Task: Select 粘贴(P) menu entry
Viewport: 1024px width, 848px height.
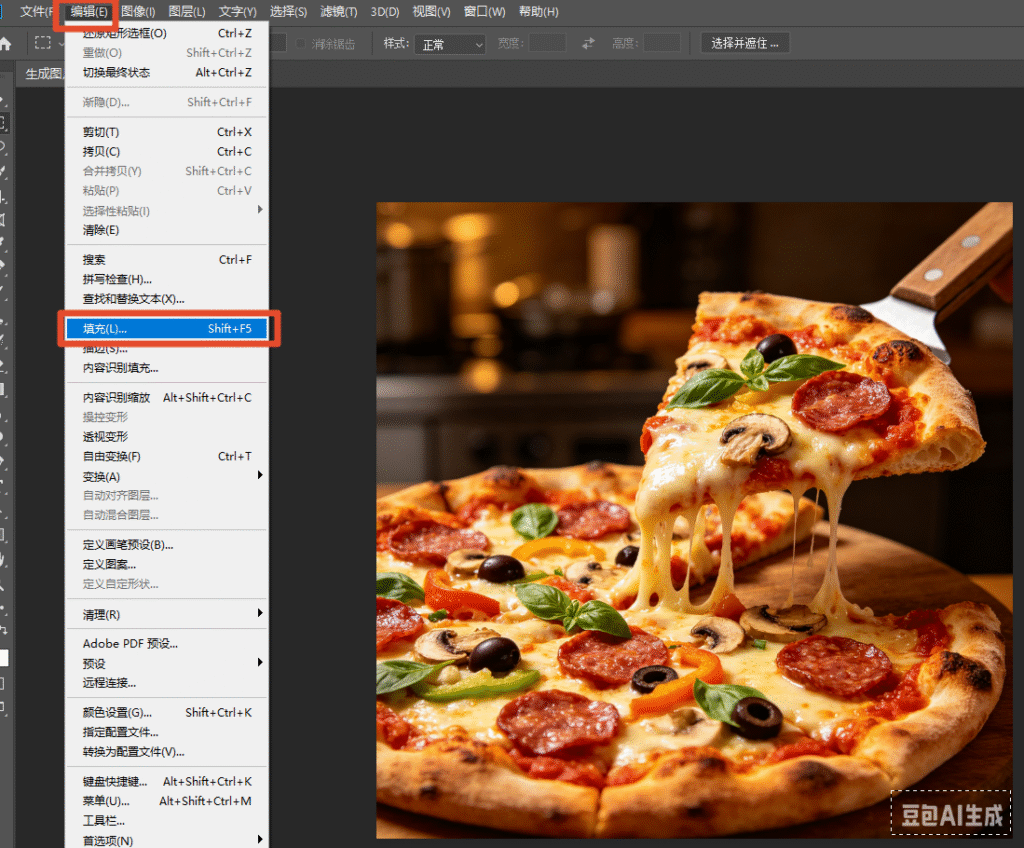Action: [x=167, y=191]
